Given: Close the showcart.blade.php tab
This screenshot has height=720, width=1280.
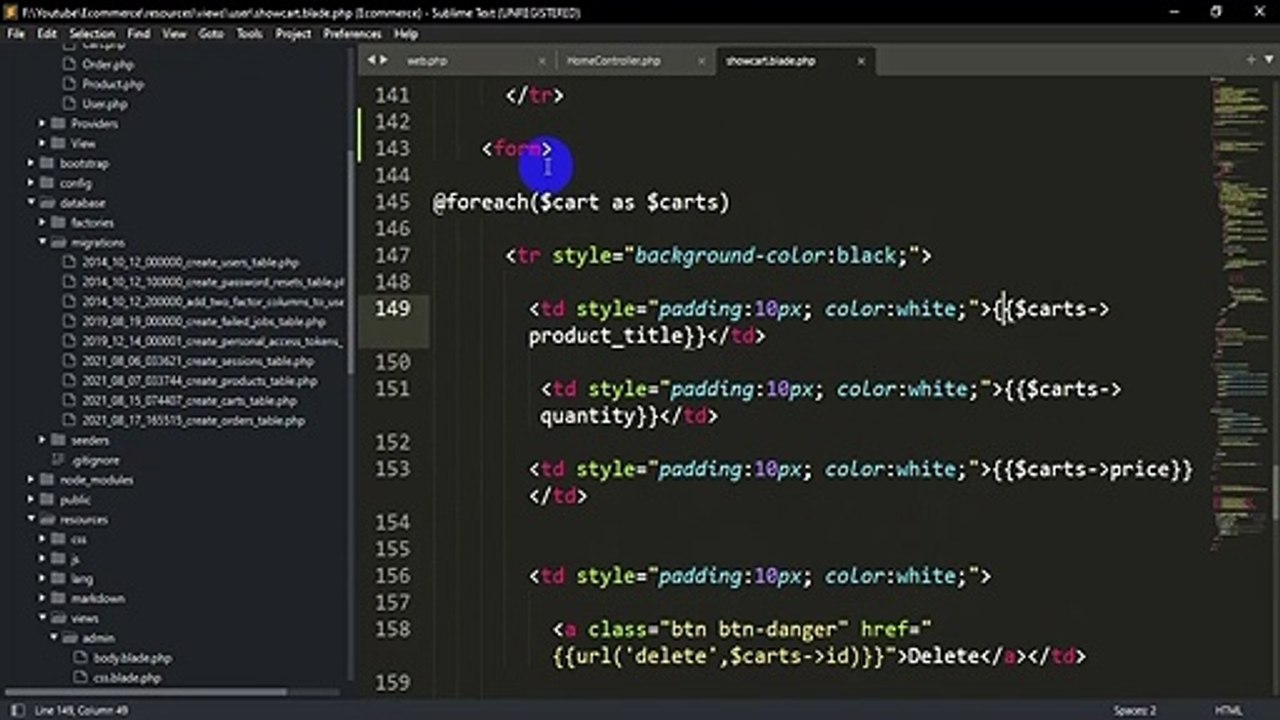Looking at the screenshot, I should click(x=861, y=61).
